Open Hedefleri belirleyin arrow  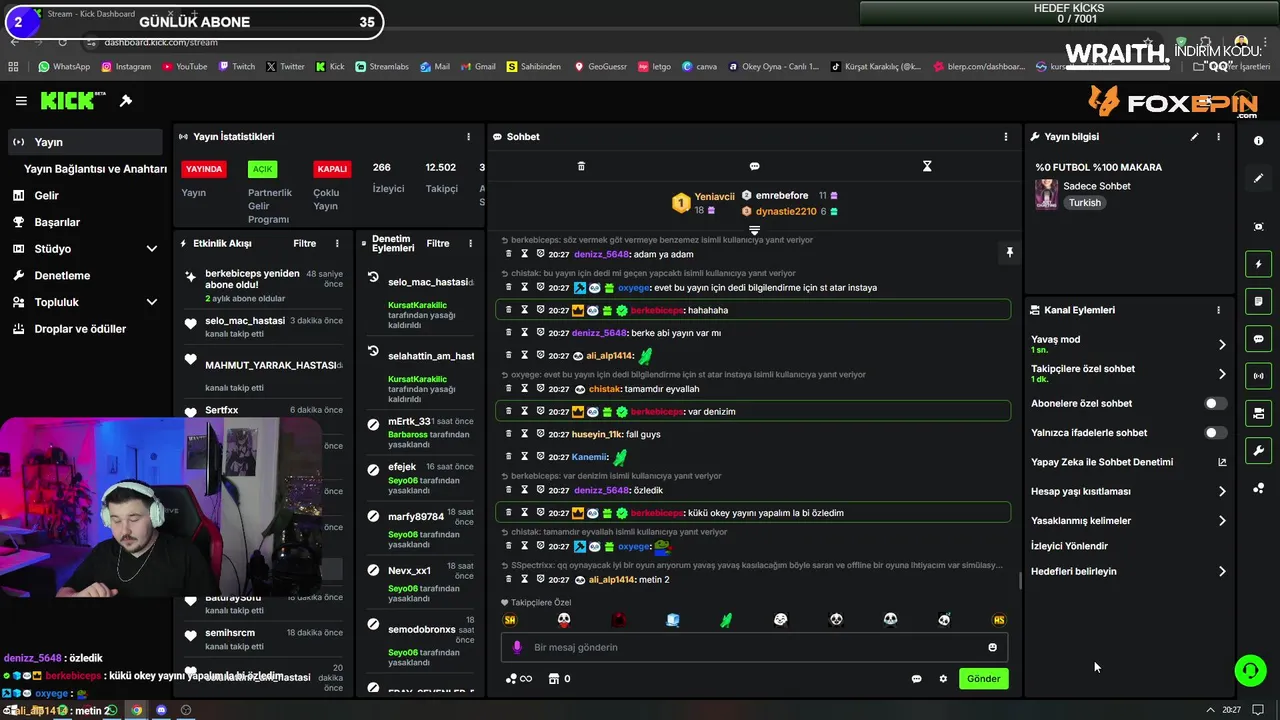pyautogui.click(x=1222, y=572)
